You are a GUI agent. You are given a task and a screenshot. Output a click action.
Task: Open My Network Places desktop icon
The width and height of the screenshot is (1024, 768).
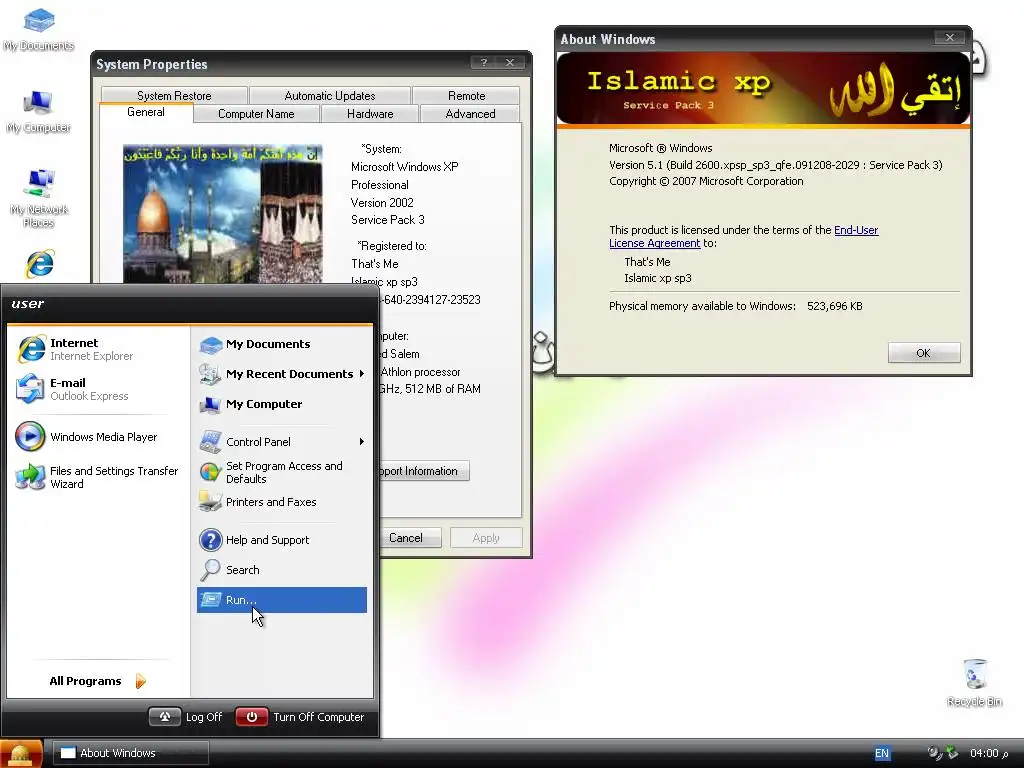[x=39, y=197]
